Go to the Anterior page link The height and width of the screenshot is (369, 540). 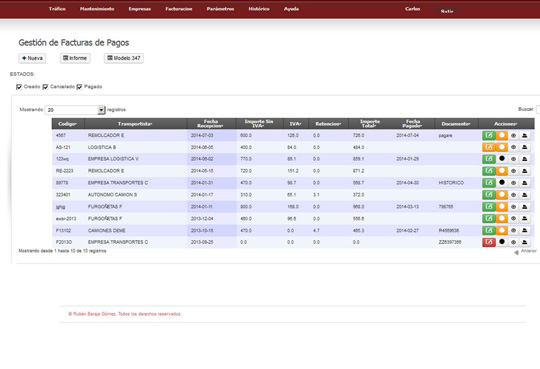(x=526, y=252)
